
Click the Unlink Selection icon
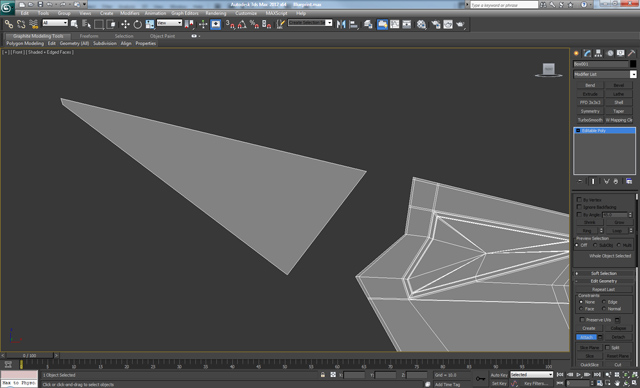pyautogui.click(x=21, y=24)
